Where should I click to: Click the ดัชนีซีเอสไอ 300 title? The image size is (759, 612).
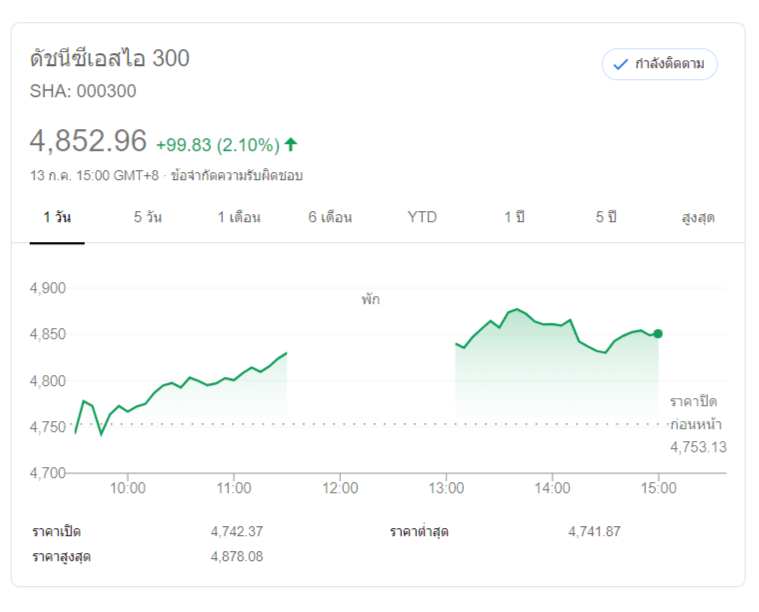click(x=110, y=58)
